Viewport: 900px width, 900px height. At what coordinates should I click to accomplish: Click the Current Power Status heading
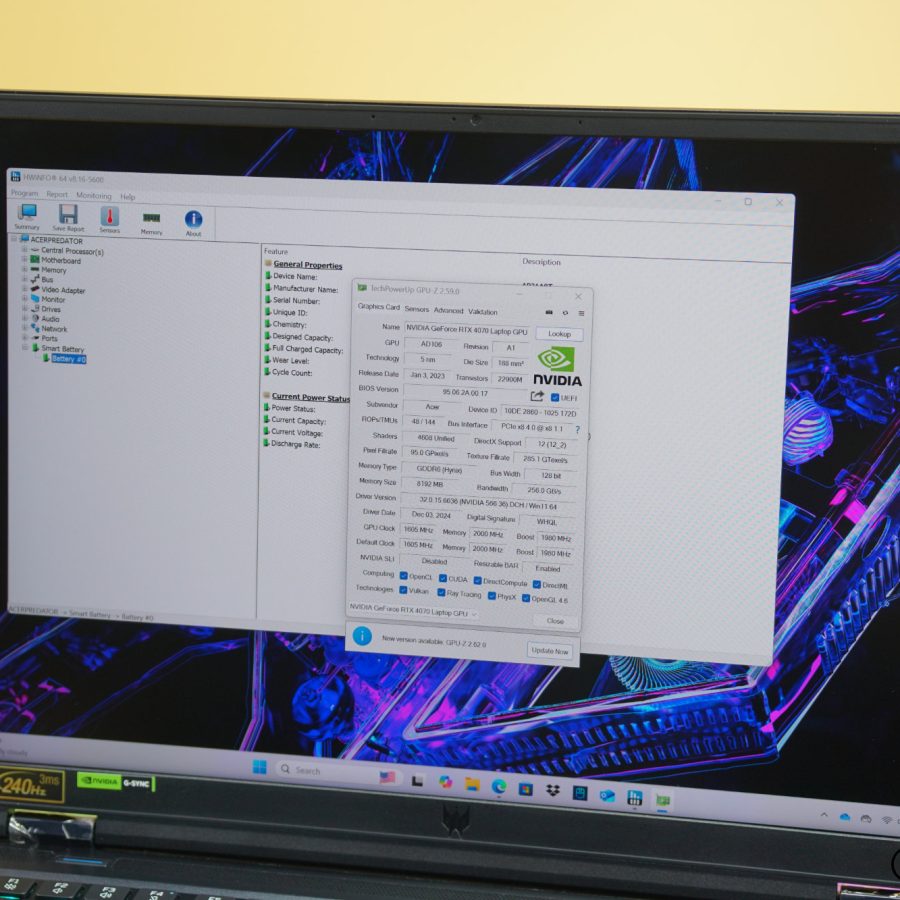click(x=311, y=397)
